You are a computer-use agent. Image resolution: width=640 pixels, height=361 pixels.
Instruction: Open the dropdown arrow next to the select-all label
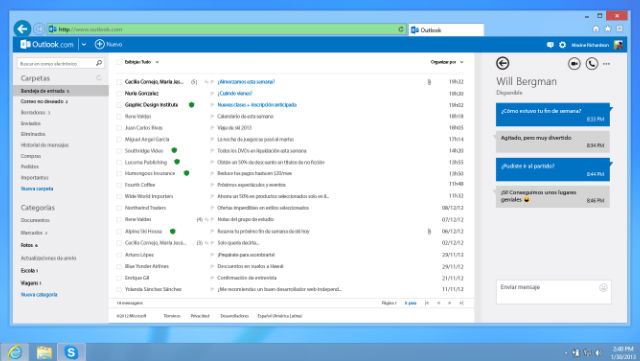(x=157, y=62)
